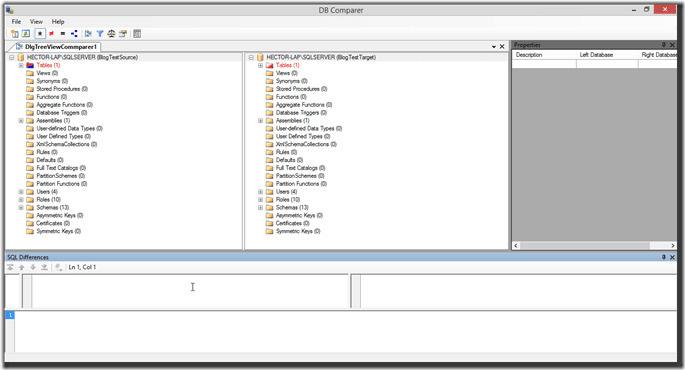Click the script generation toolbar icon
Screen dimensions: 685x370
[123, 34]
